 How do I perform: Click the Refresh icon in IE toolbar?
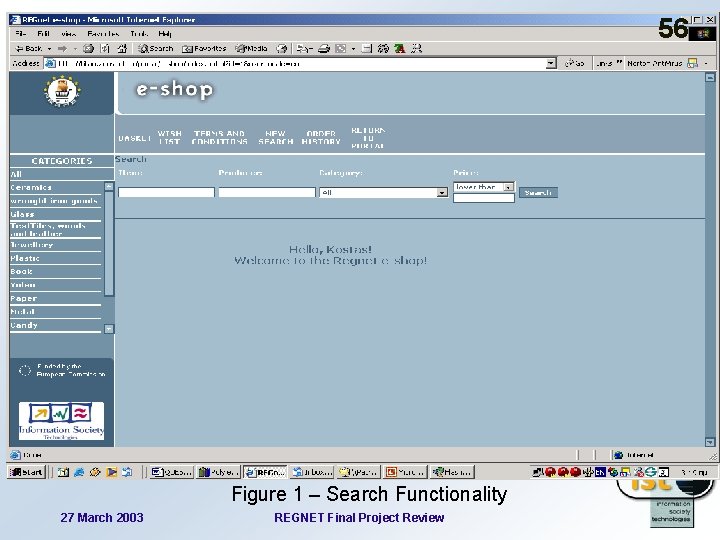pyautogui.click(x=105, y=48)
